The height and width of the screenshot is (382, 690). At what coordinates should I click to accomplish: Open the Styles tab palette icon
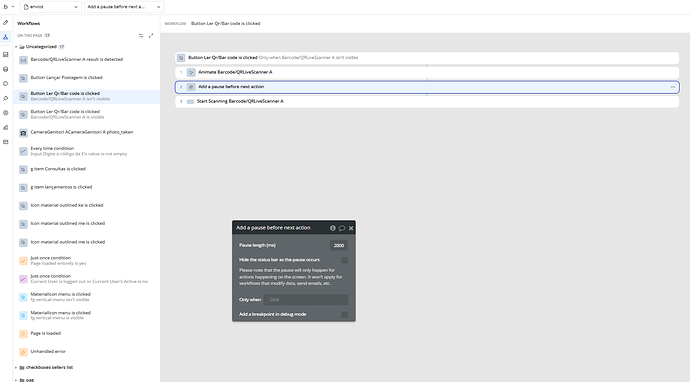pos(6,84)
